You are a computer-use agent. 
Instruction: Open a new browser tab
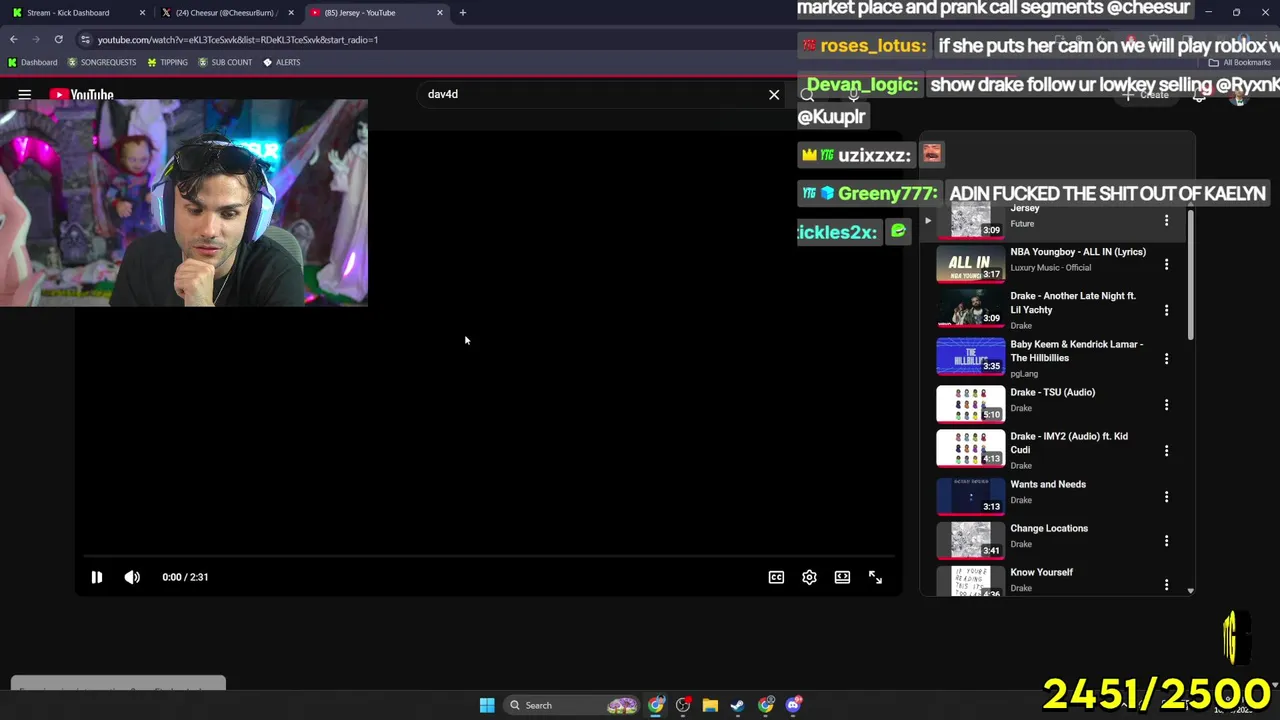[x=463, y=13]
